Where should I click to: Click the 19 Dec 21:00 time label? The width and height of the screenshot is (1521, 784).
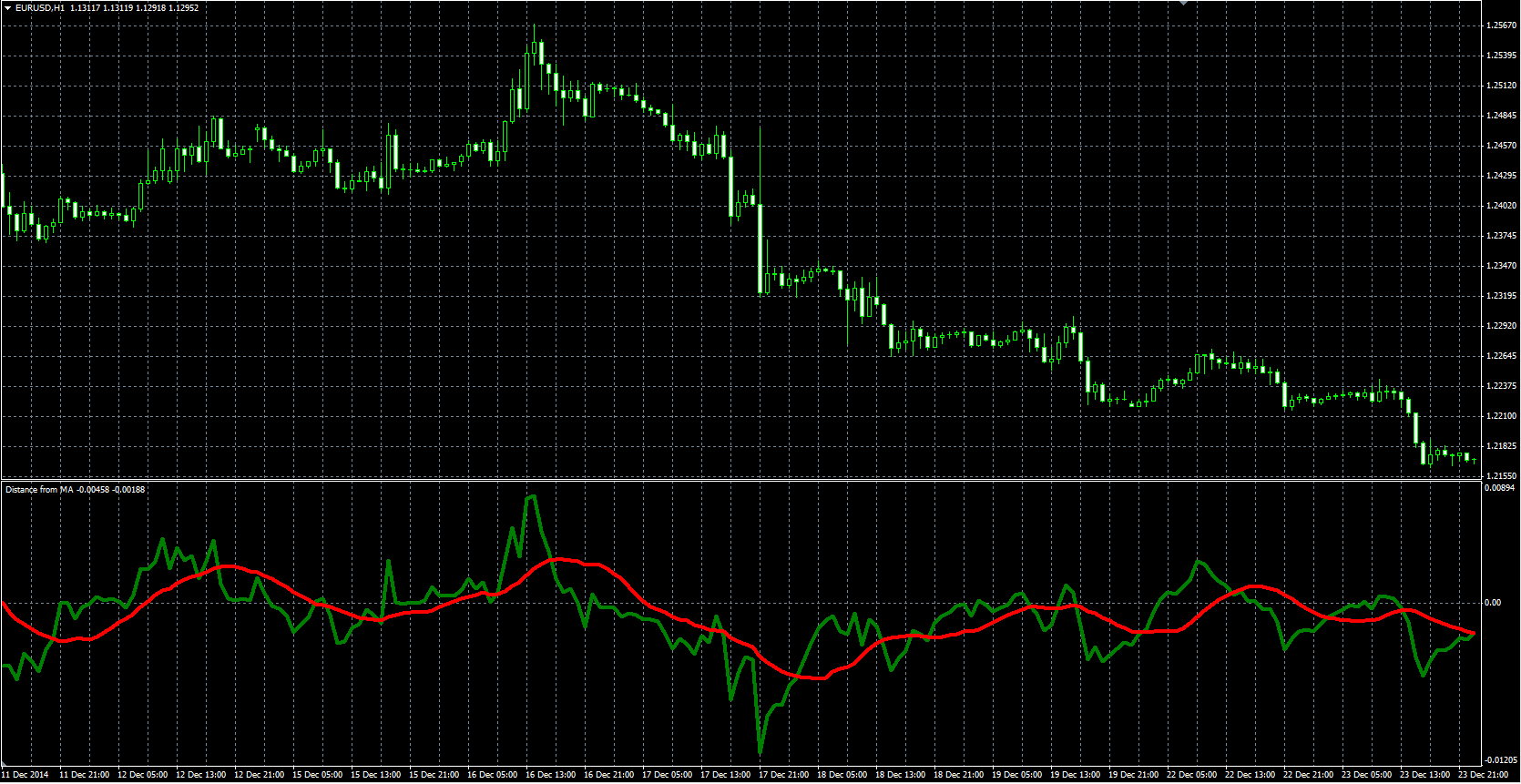(1133, 775)
